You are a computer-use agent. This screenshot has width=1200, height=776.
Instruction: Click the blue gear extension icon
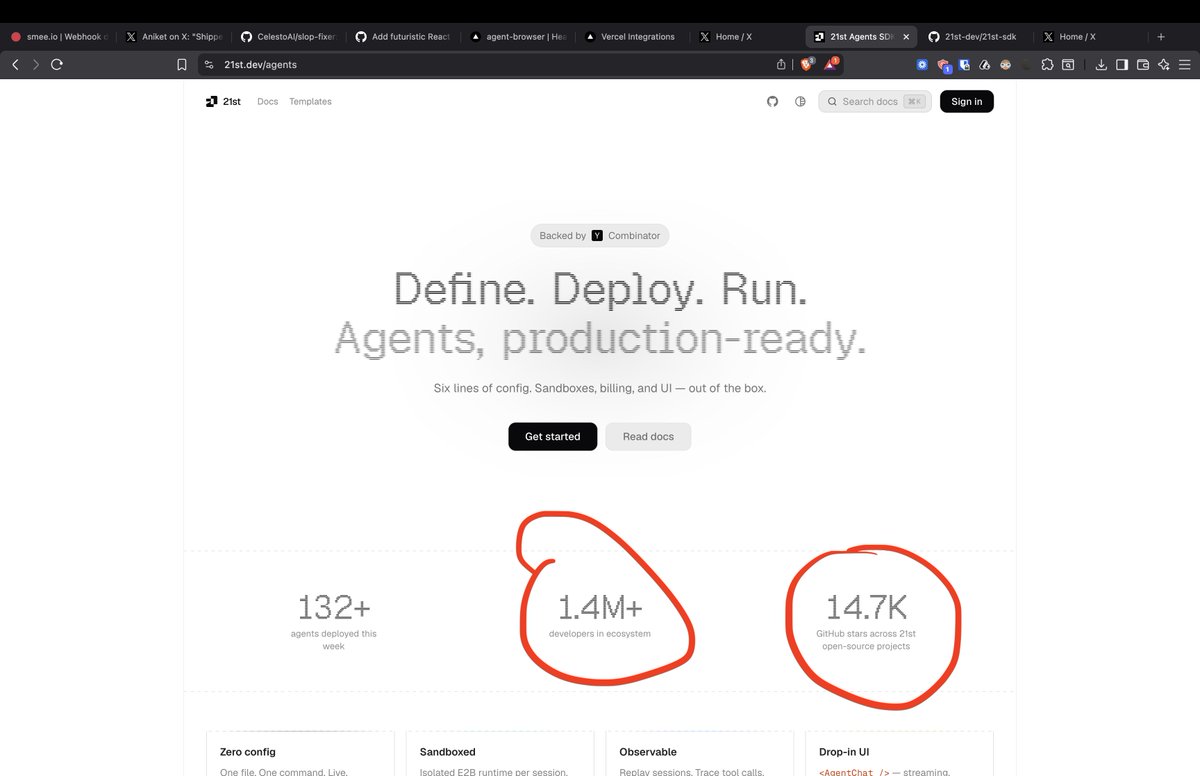coord(923,64)
